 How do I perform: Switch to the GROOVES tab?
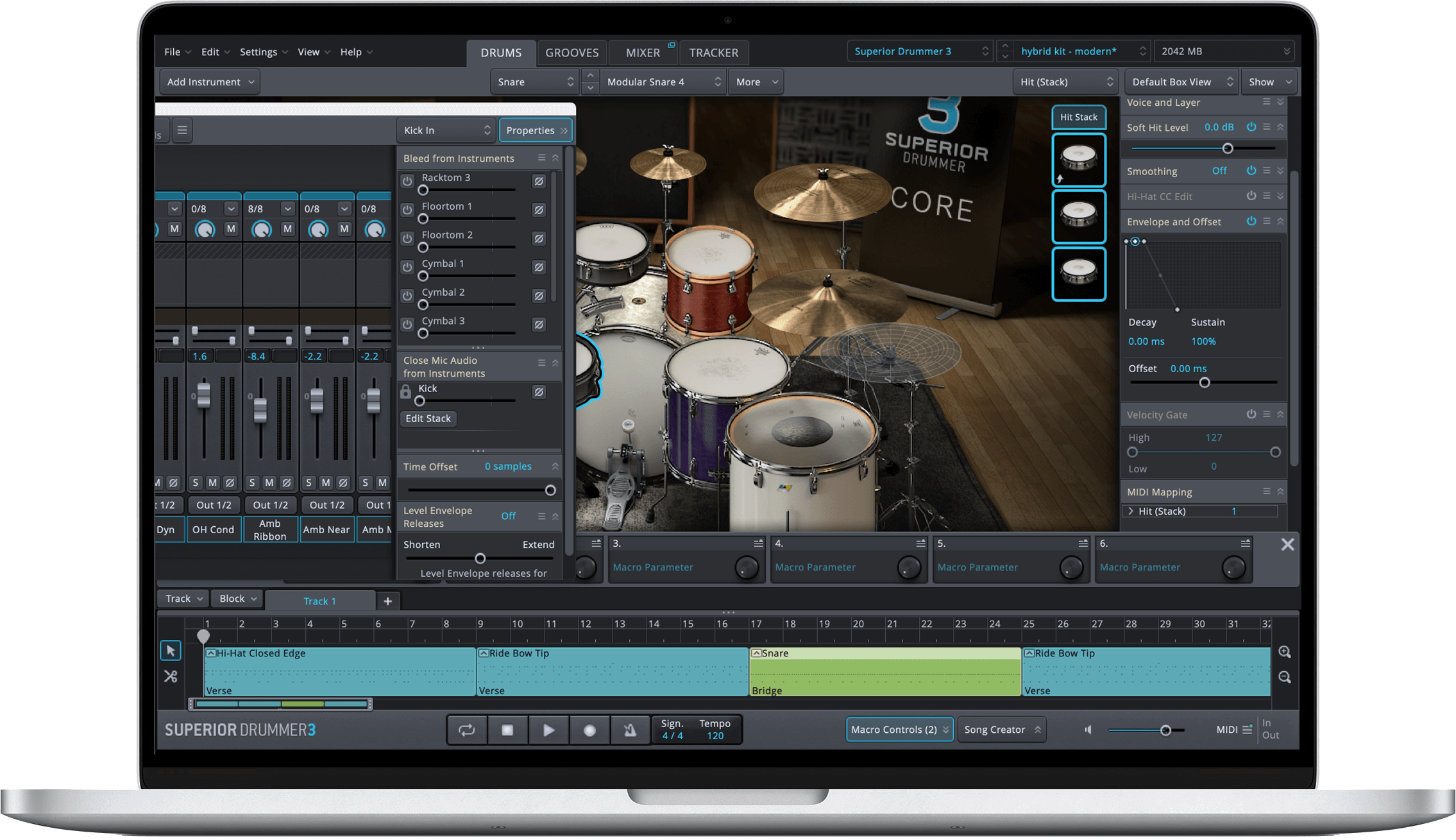coord(571,53)
